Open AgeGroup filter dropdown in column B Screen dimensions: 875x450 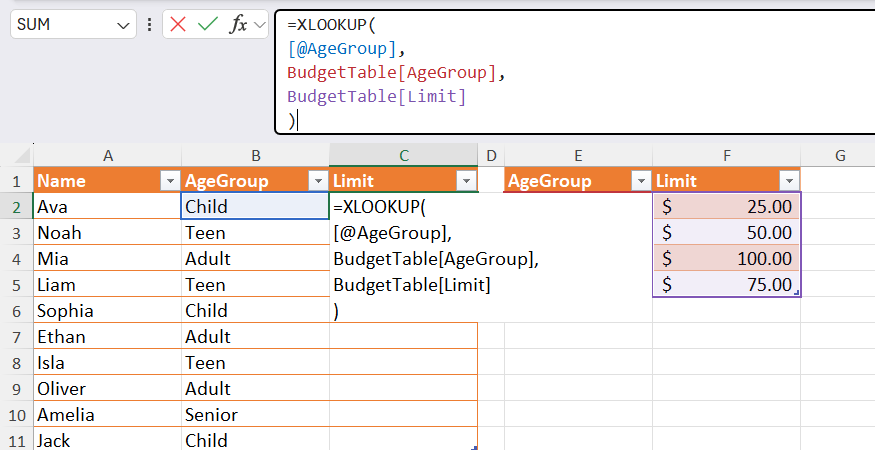[x=318, y=181]
